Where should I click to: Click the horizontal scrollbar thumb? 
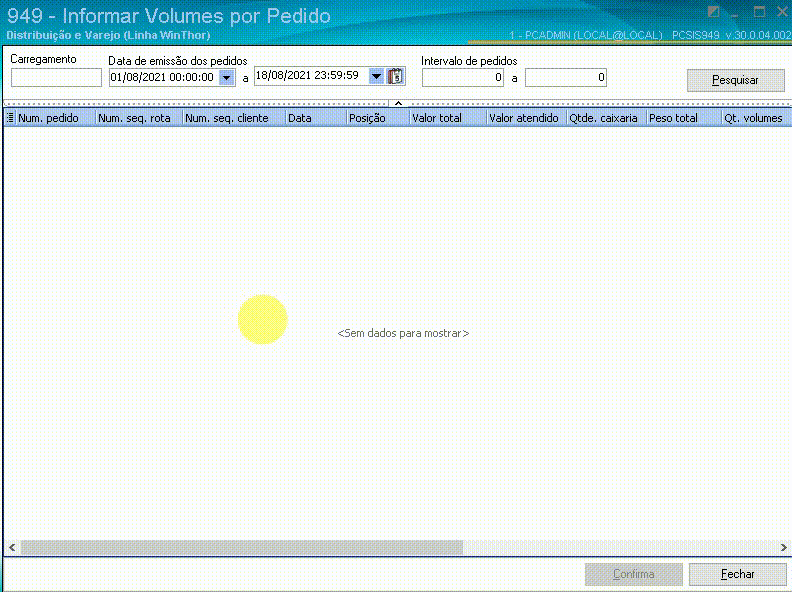tap(241, 547)
